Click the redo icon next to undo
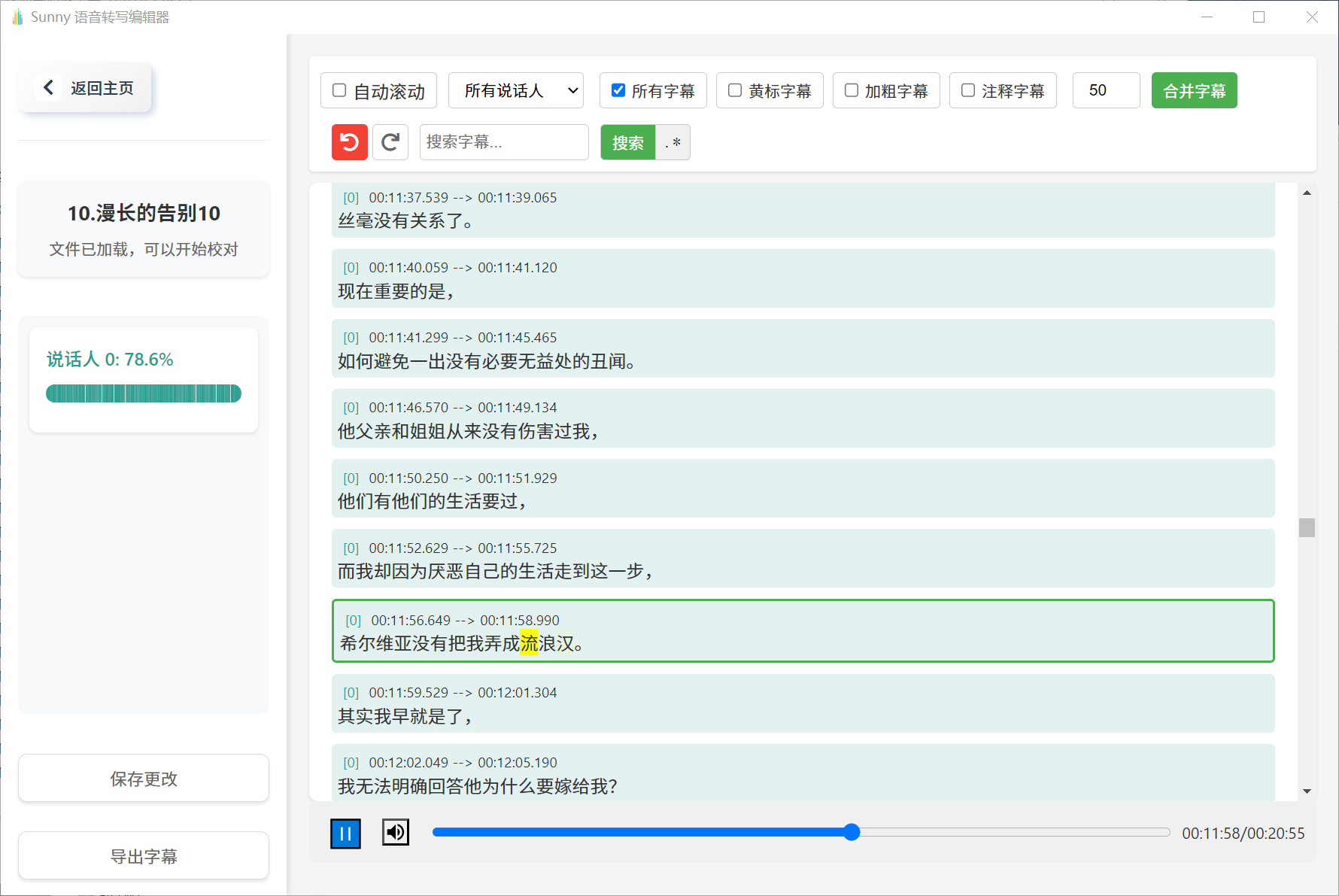The height and width of the screenshot is (896, 1339). 390,142
